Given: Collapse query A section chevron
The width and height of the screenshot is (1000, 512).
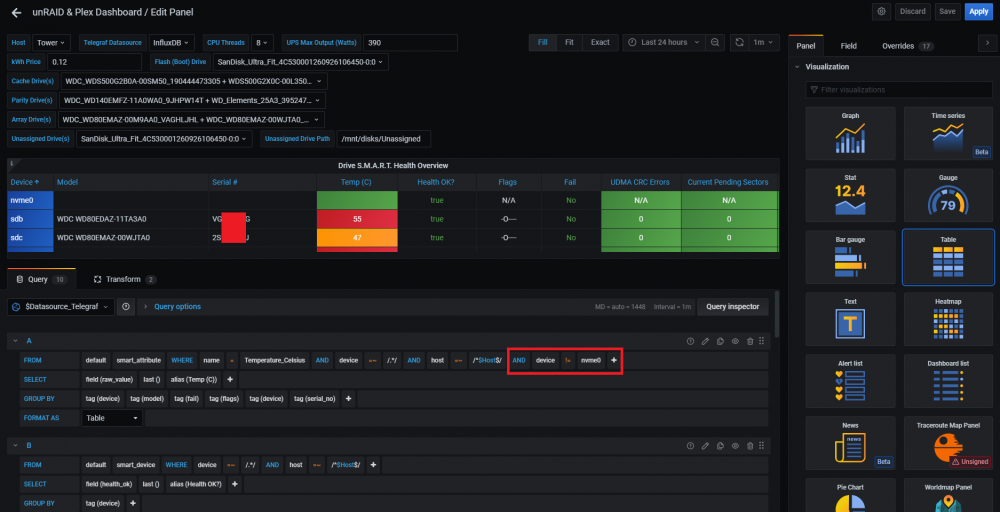Looking at the screenshot, I should 14,342.
